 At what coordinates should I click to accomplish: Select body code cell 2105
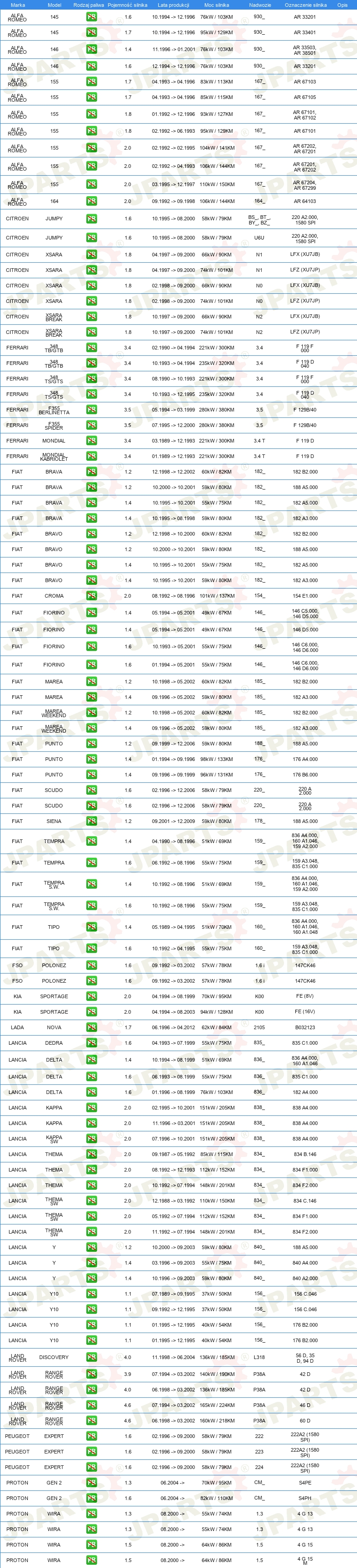pos(259,1027)
